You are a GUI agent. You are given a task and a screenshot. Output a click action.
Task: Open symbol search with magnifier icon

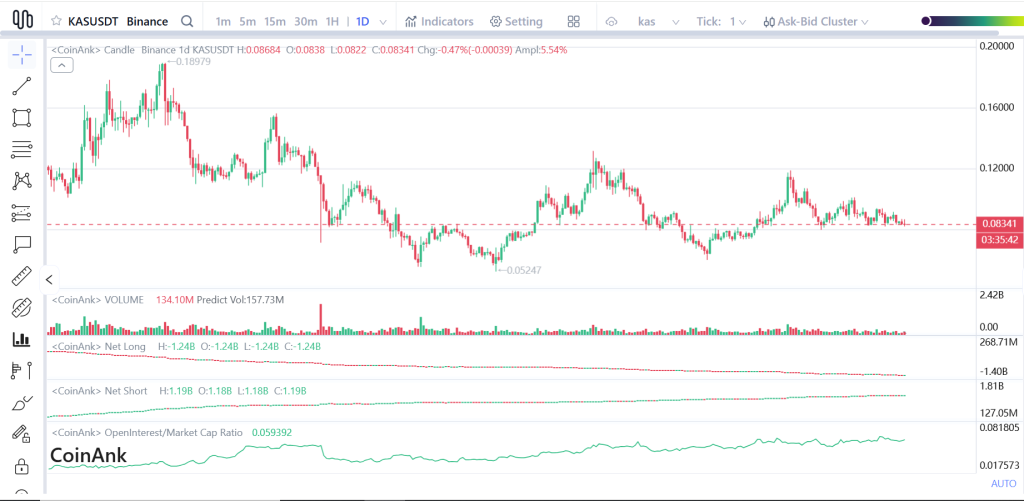(x=187, y=21)
